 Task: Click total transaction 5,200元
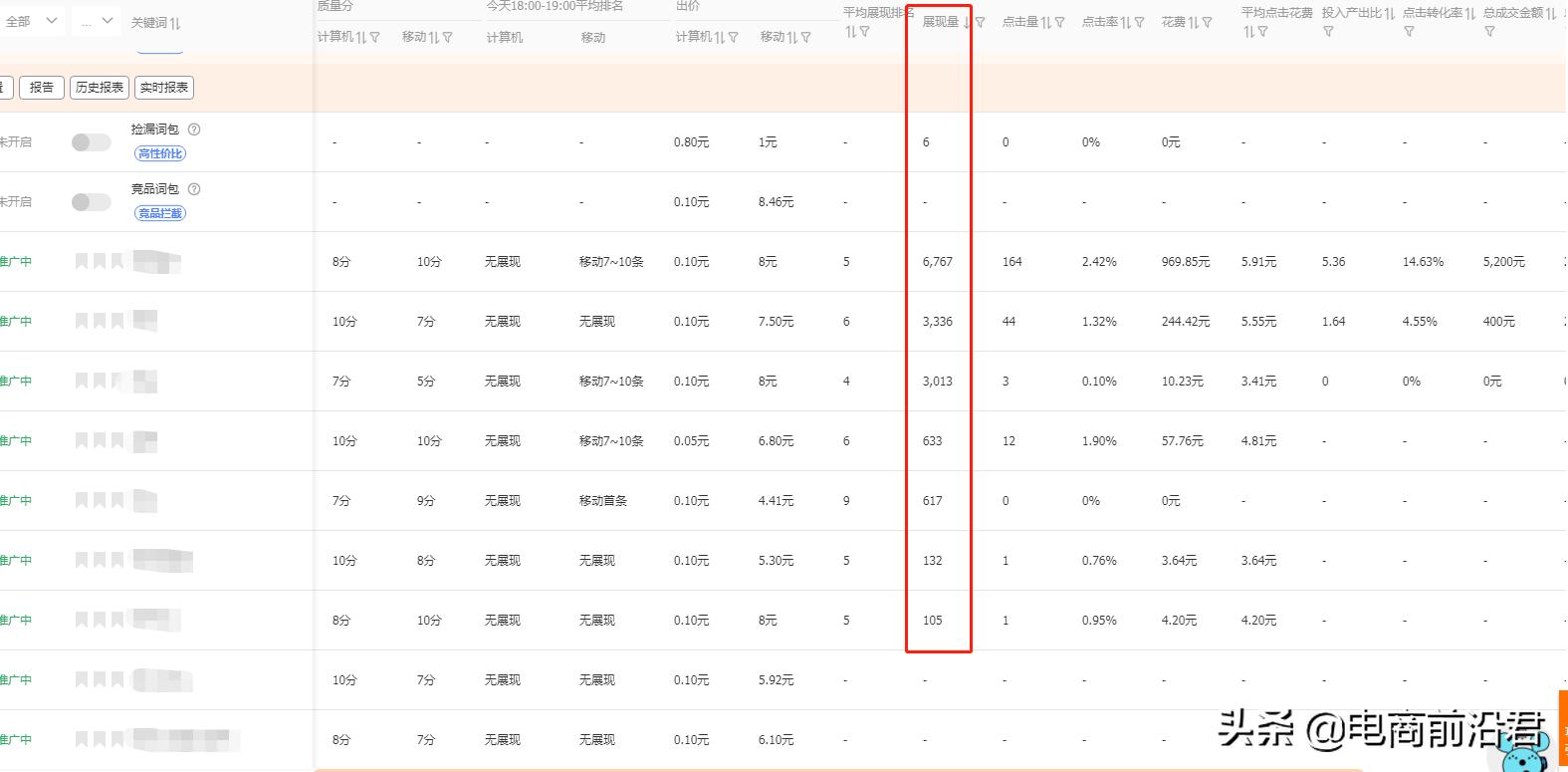click(x=1504, y=262)
